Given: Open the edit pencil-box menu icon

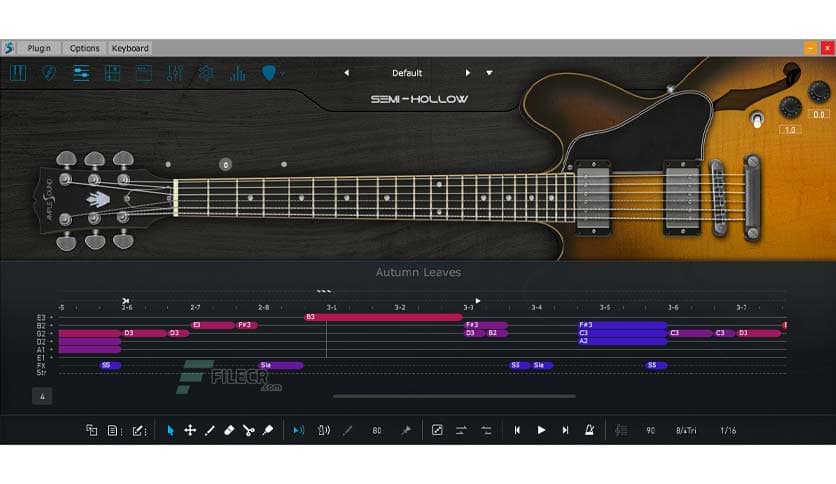Looking at the screenshot, I should pyautogui.click(x=139, y=430).
